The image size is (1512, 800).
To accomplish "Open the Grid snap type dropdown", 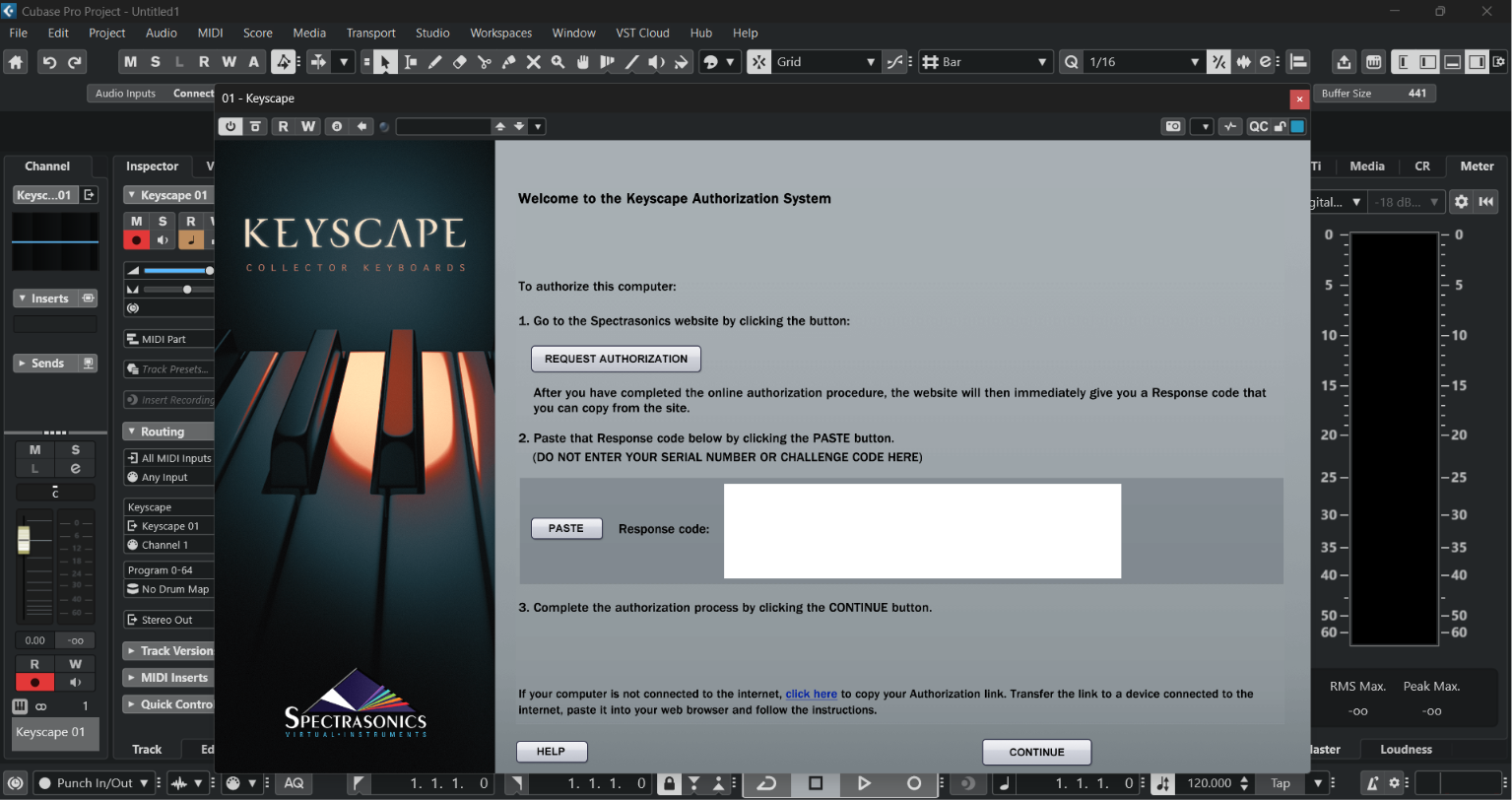I will point(825,62).
